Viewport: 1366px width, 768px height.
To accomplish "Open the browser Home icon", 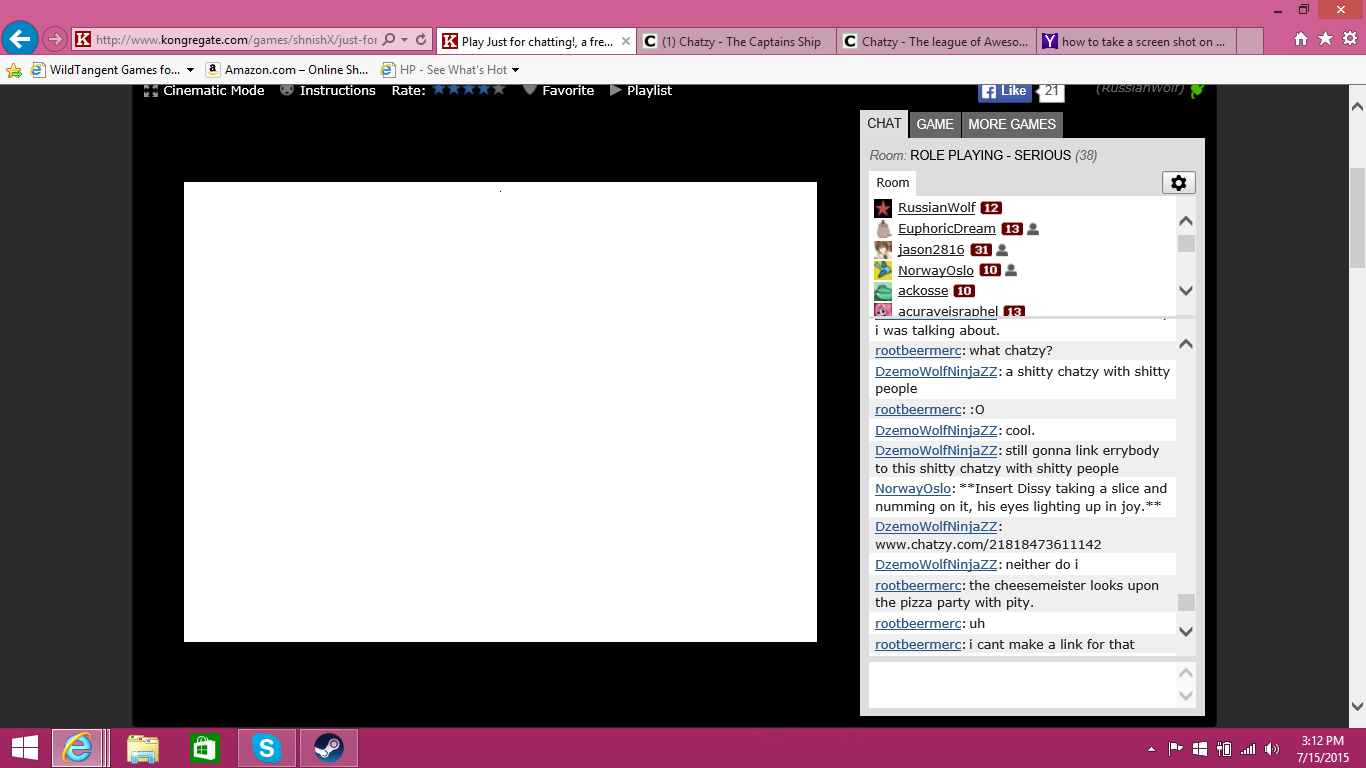I will tap(1301, 39).
